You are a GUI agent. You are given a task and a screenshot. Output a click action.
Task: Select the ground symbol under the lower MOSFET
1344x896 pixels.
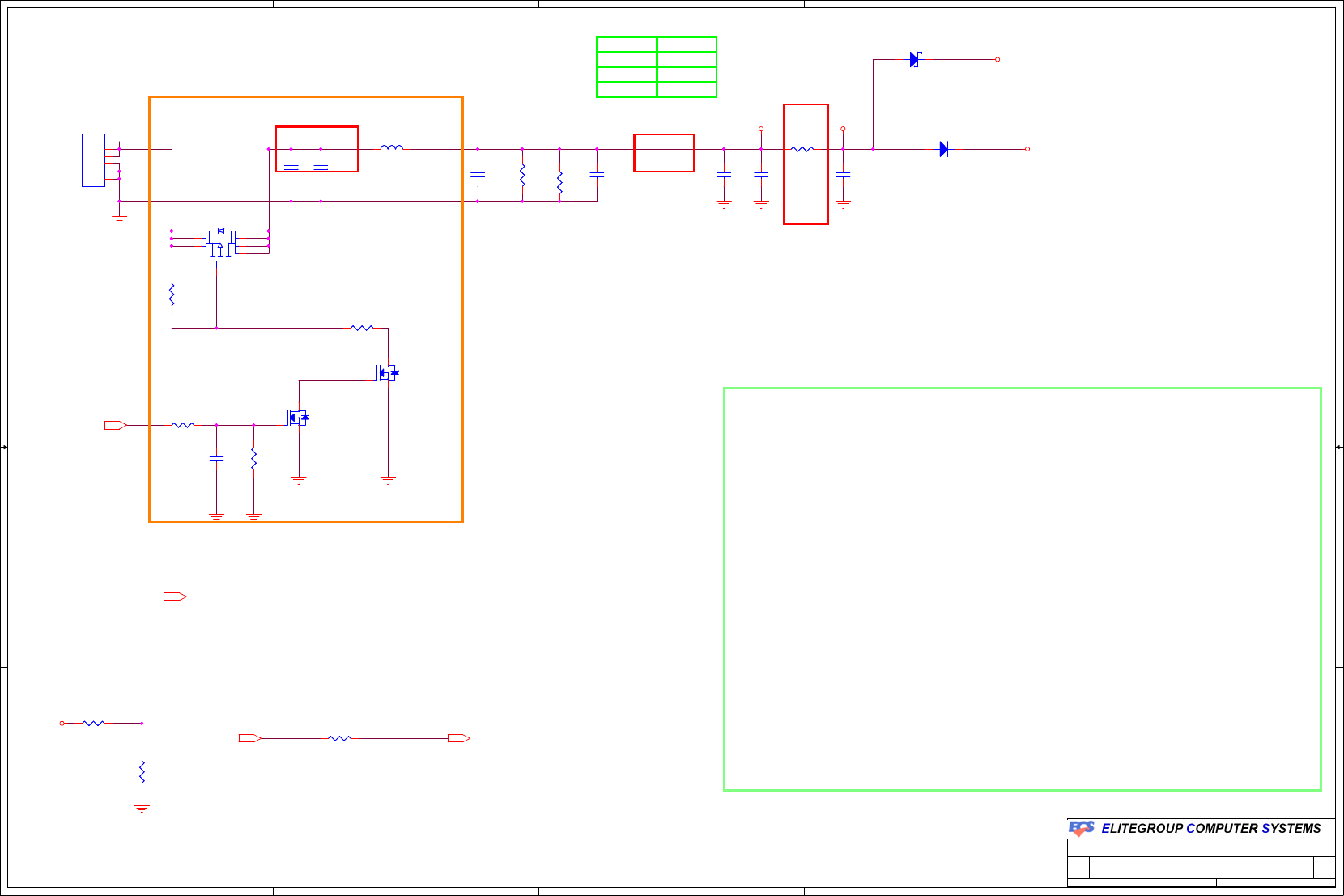coord(299,480)
